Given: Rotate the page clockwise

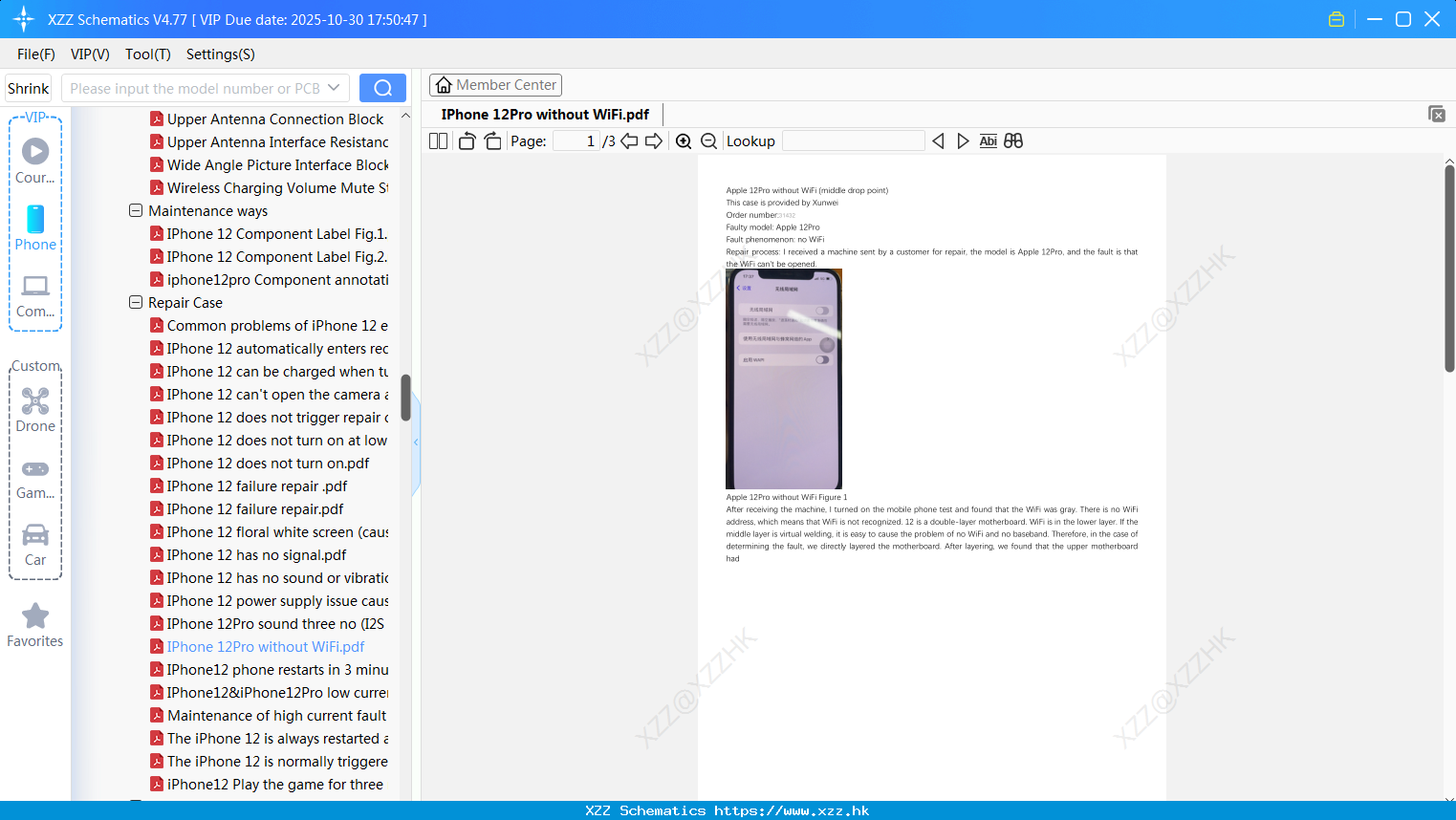Looking at the screenshot, I should tap(492, 141).
